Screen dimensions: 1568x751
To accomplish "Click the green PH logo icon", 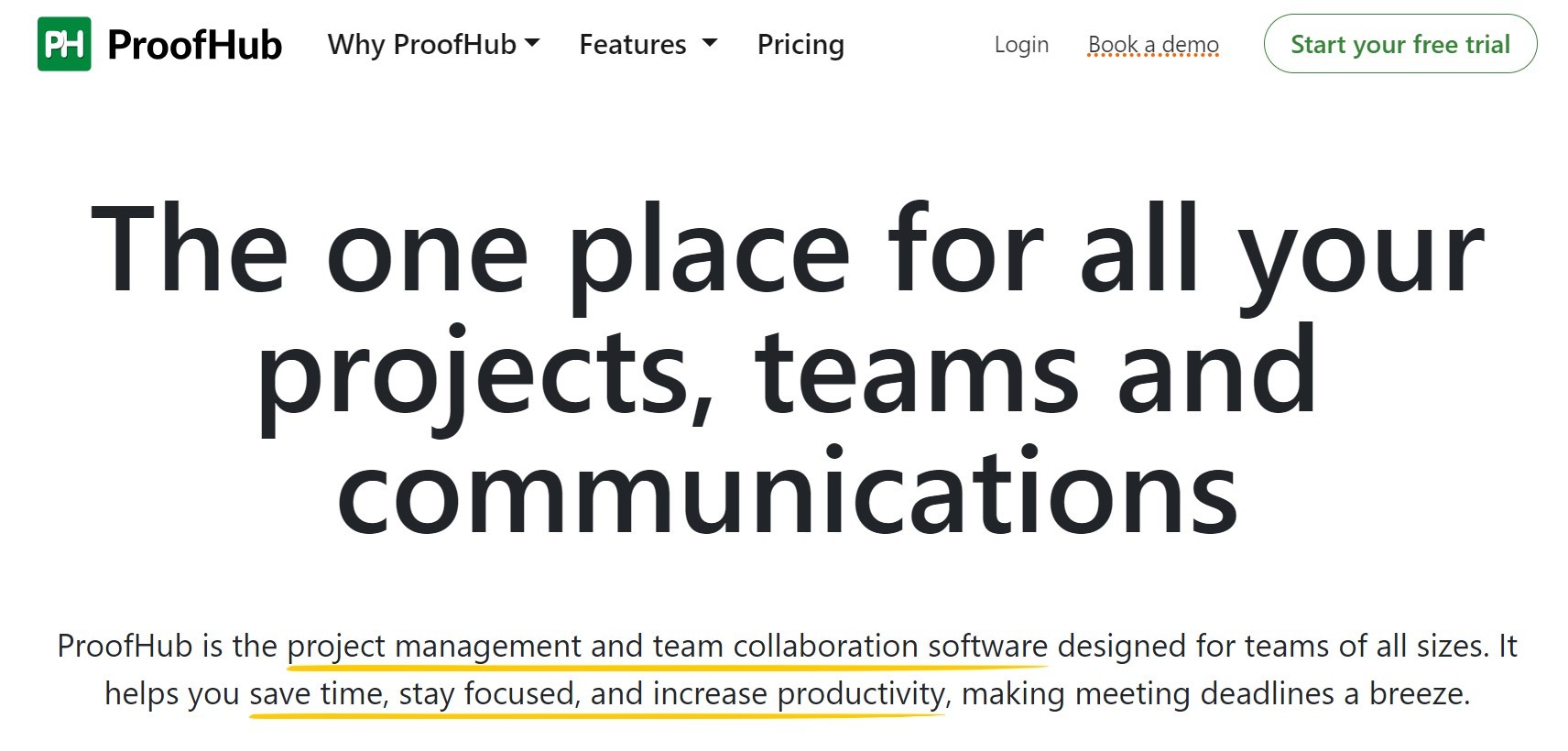I will point(64,44).
